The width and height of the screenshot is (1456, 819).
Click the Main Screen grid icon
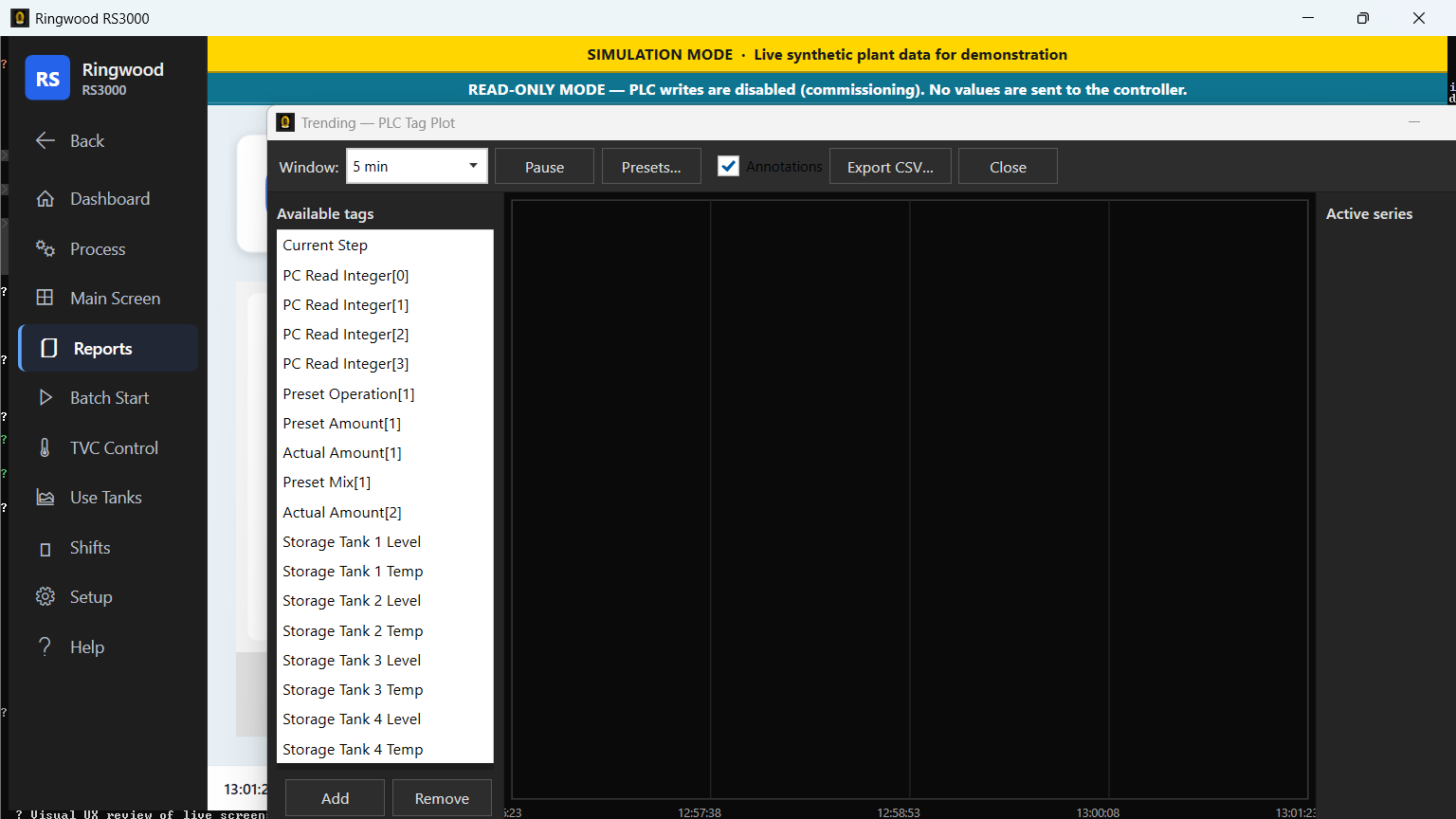point(45,298)
